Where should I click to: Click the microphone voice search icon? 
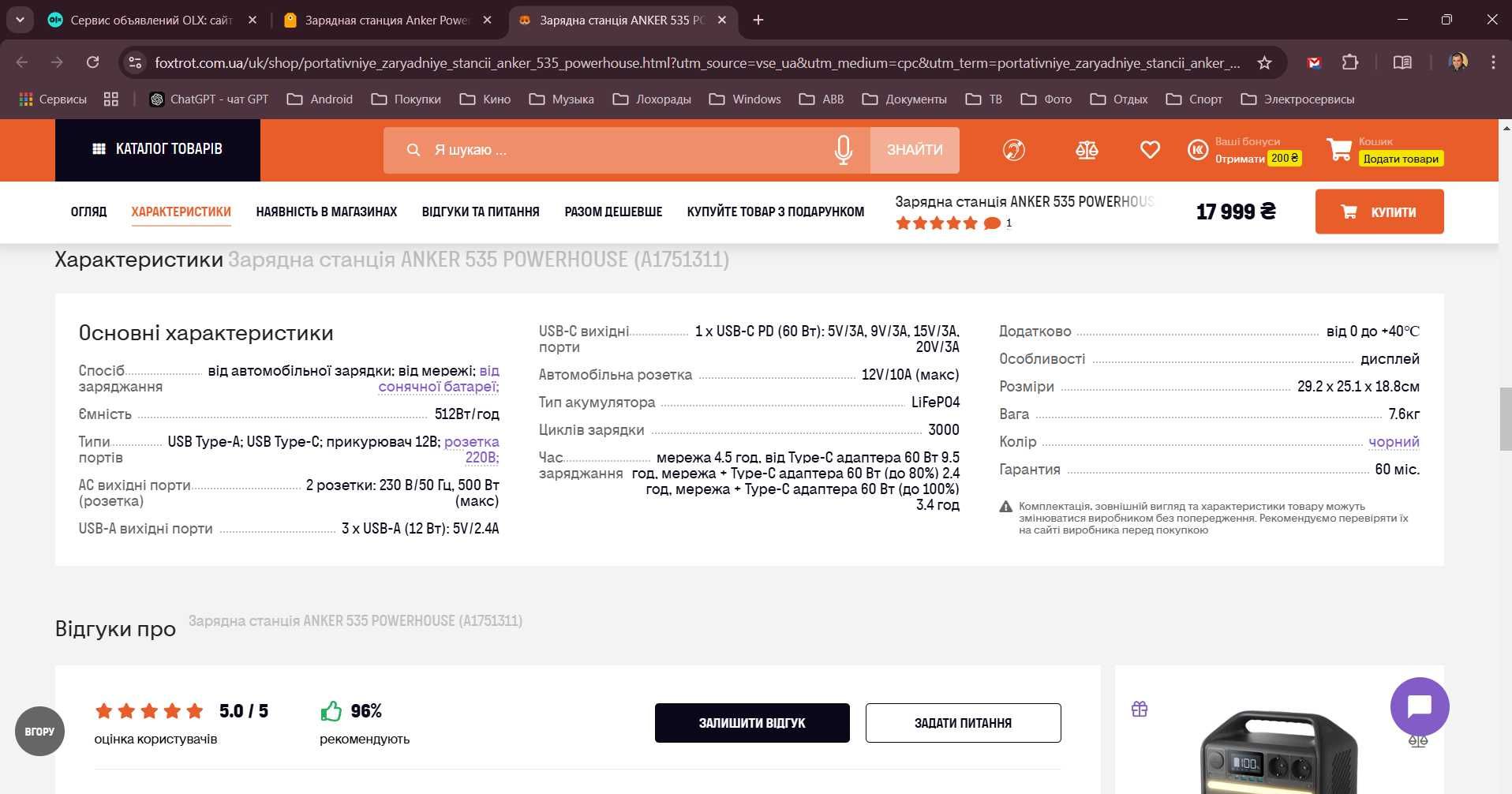click(843, 150)
